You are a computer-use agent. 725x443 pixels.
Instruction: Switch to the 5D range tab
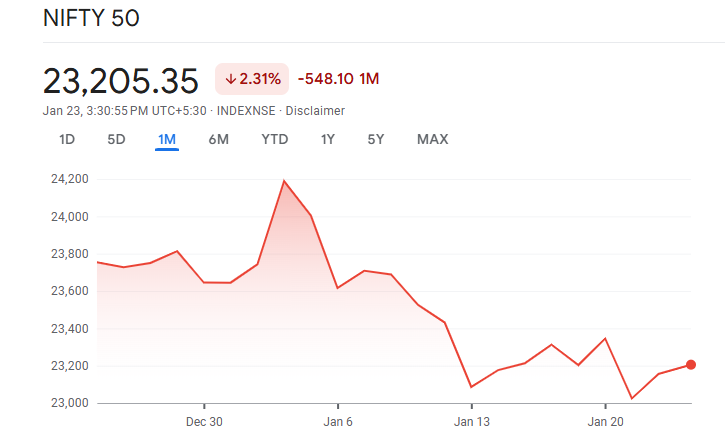[116, 139]
